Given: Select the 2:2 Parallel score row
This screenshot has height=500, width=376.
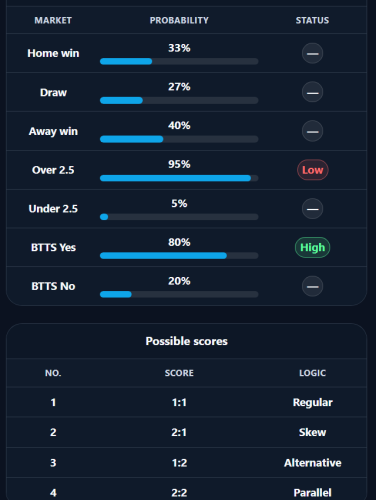Looking at the screenshot, I should pos(187,489).
